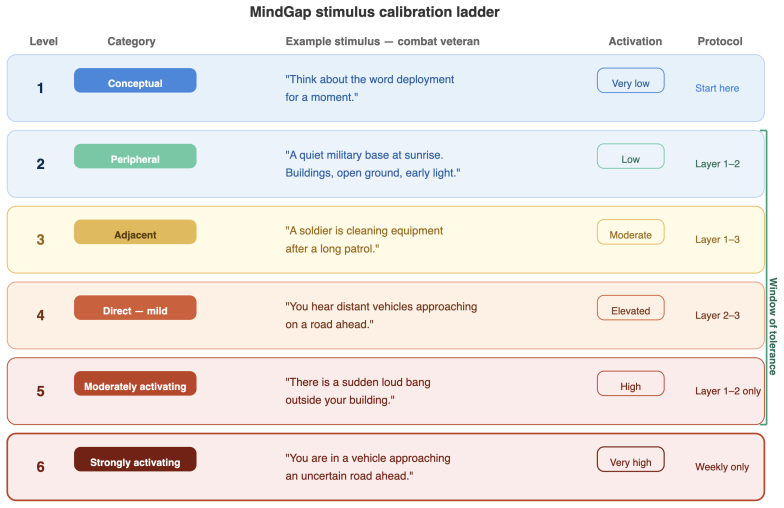The height and width of the screenshot is (508, 784).
Task: Click the Window of tolerance vertical label
Action: click(x=773, y=326)
